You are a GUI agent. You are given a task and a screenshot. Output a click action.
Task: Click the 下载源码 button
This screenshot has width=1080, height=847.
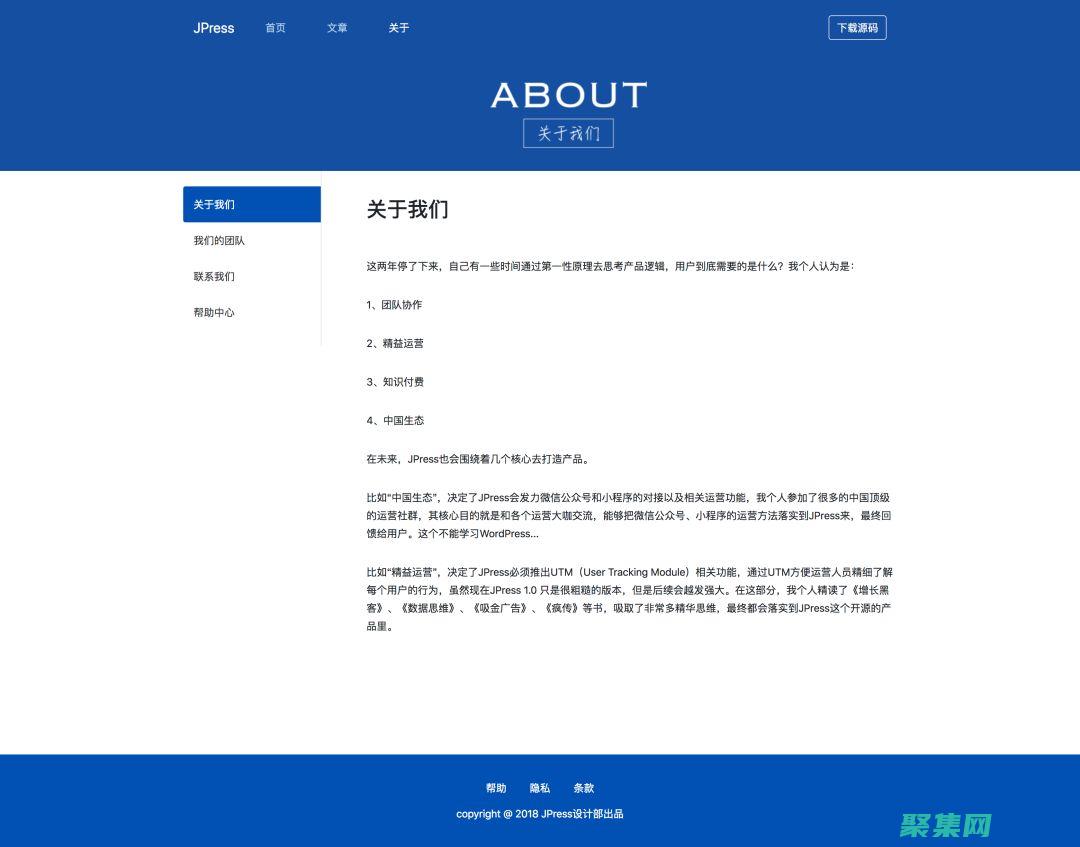(x=857, y=27)
